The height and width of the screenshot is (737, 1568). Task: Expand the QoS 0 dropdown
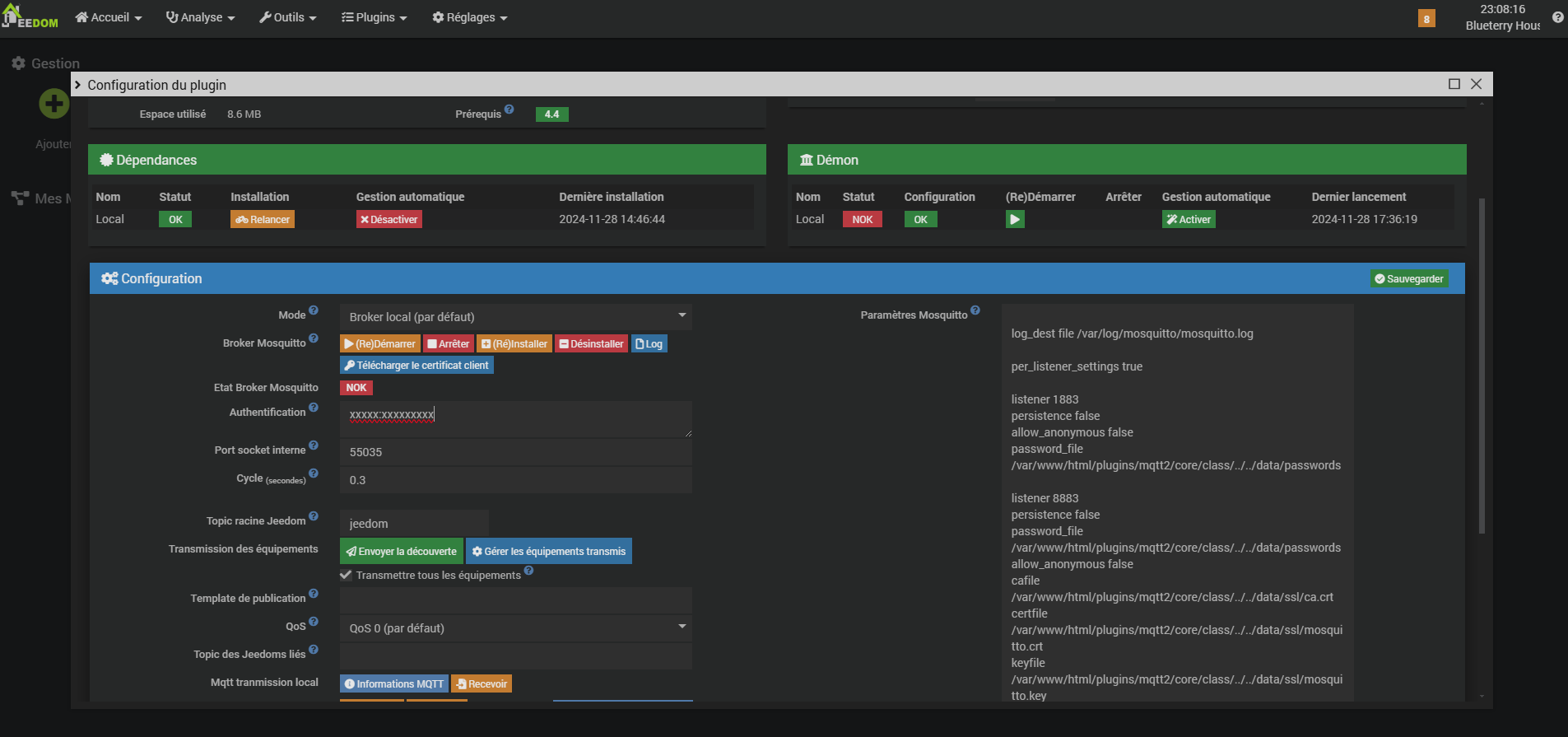coord(515,628)
